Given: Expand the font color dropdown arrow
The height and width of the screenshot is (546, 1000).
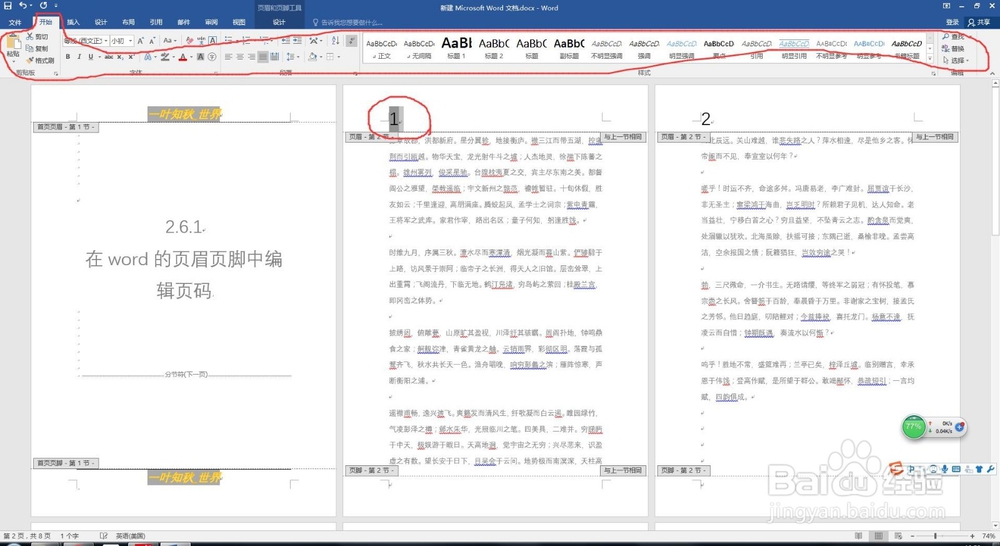Looking at the screenshot, I should click(191, 57).
